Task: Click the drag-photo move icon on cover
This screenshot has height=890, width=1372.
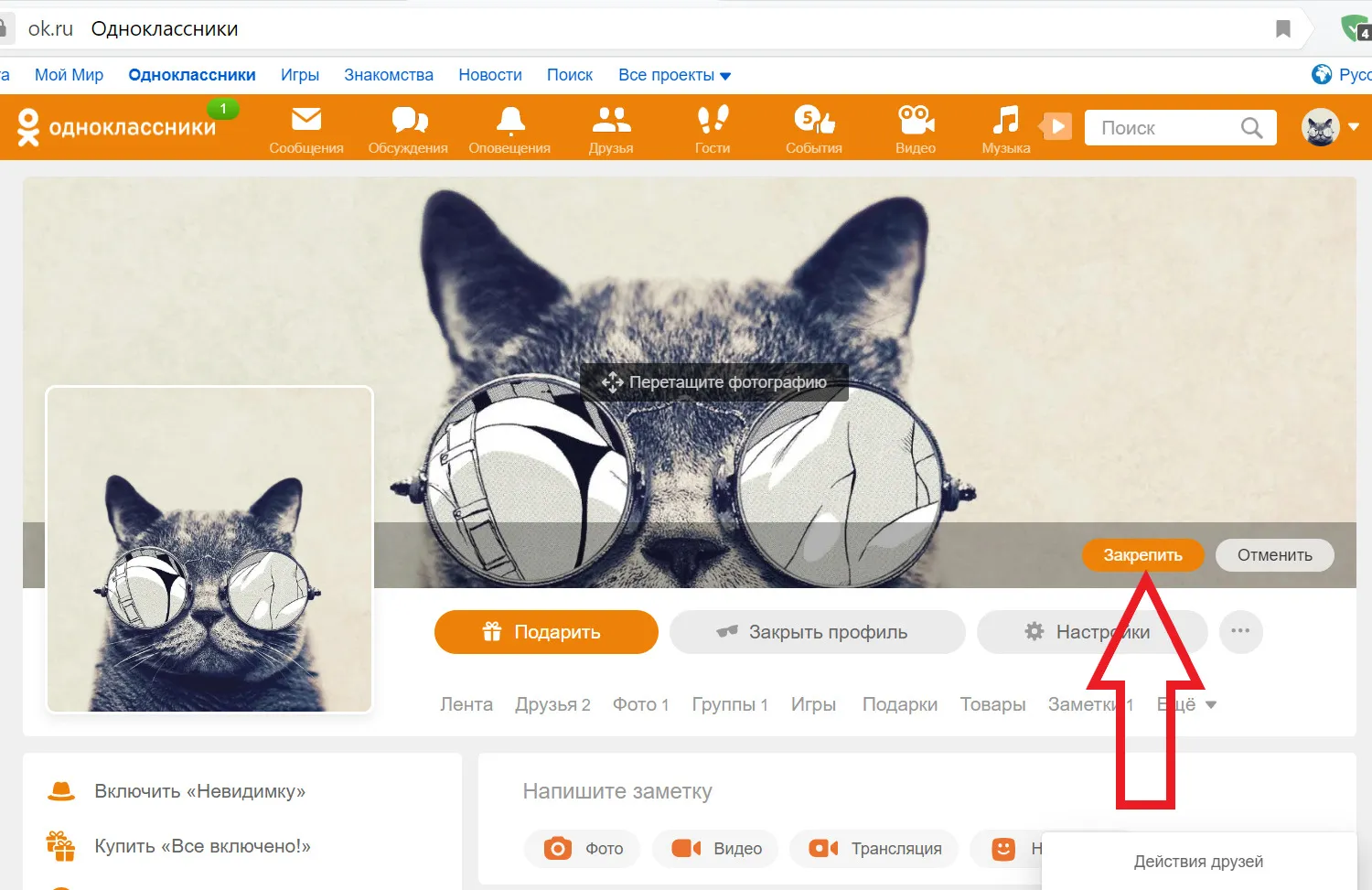Action: pyautogui.click(x=612, y=382)
